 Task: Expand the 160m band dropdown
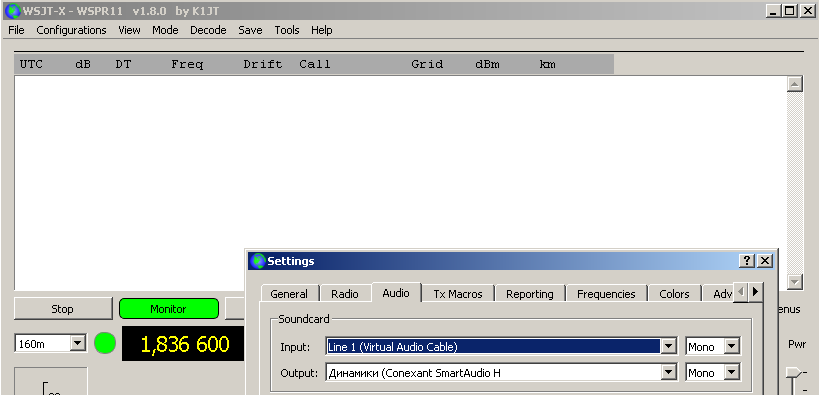(x=77, y=344)
